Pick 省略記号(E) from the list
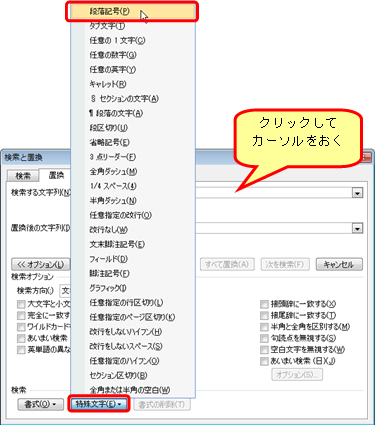The image size is (378, 425). point(132,142)
